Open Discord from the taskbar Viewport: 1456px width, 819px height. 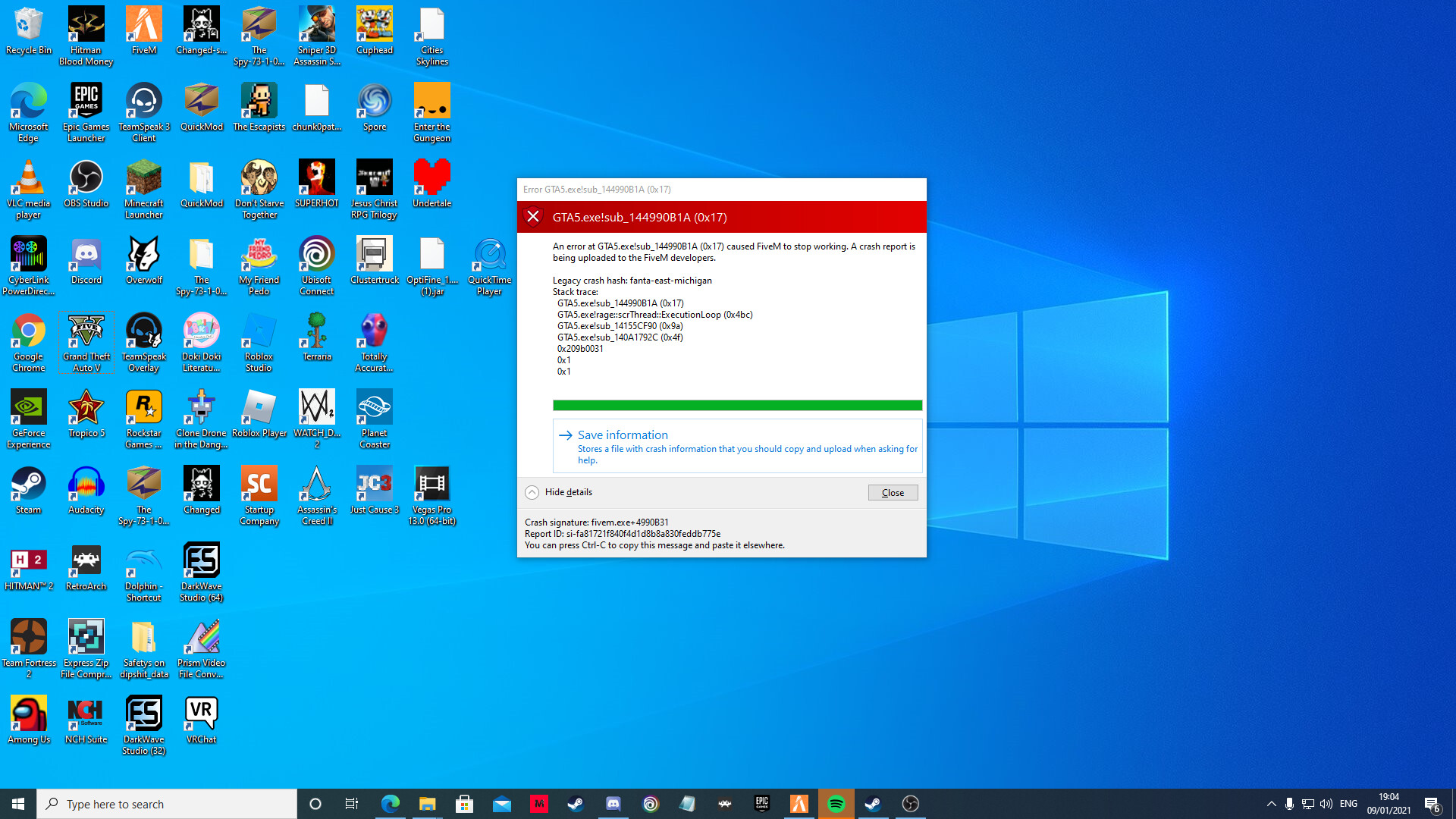point(613,804)
